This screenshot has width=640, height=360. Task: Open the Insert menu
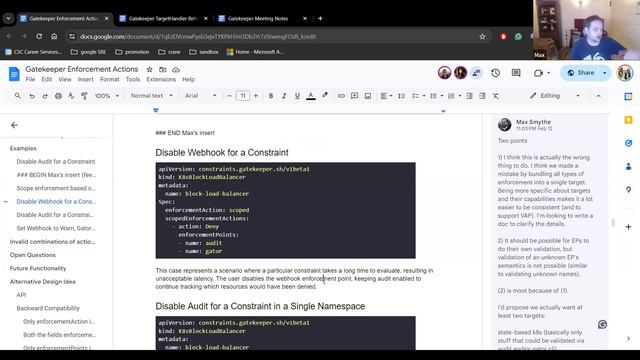coord(85,79)
